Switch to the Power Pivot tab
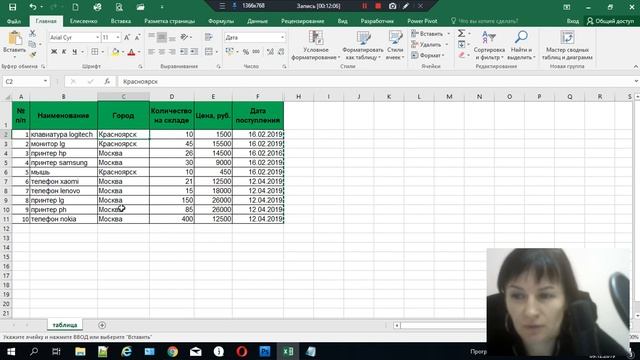This screenshot has width=640, height=360. [422, 21]
